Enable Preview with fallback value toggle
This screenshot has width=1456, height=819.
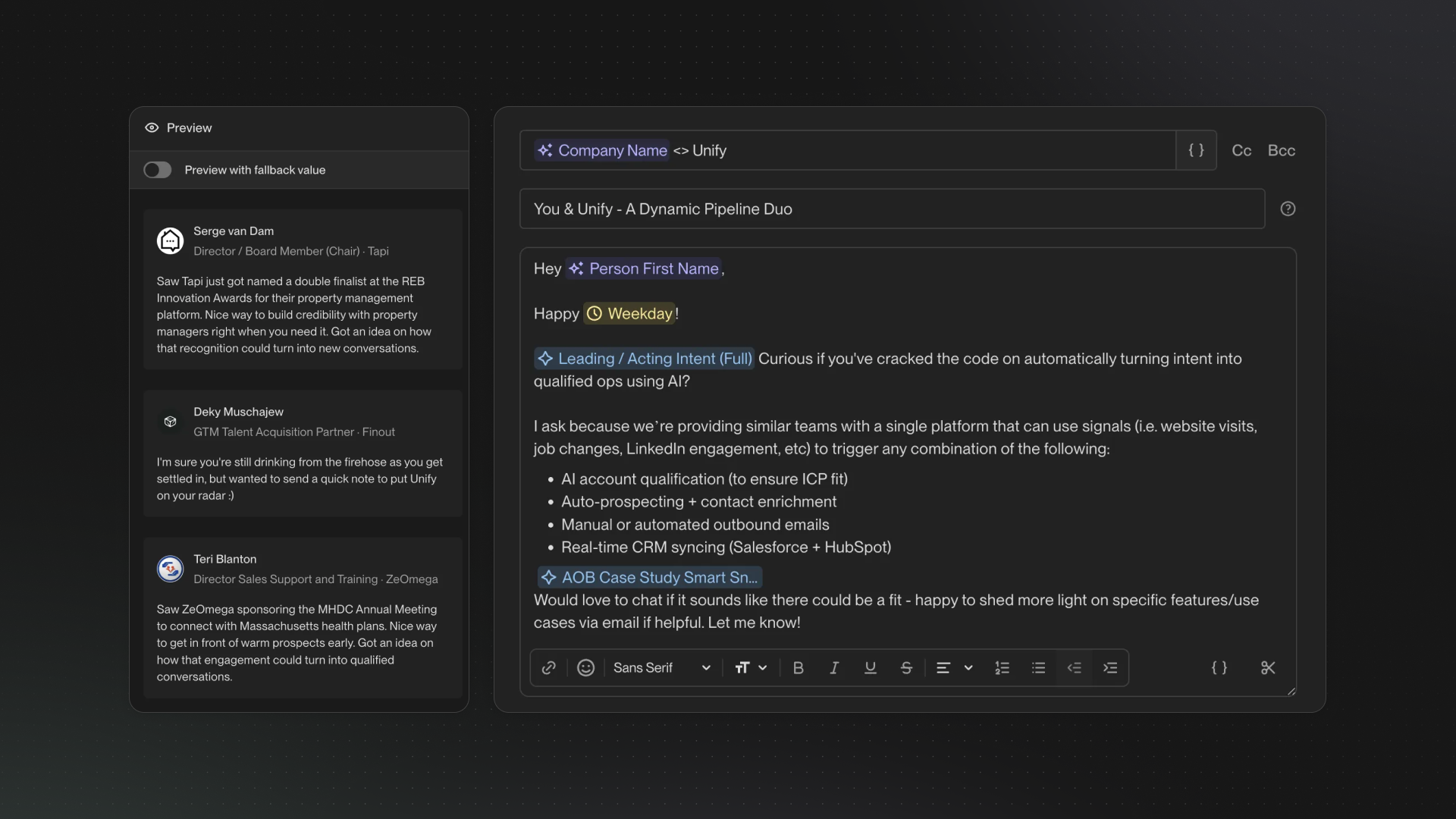point(158,170)
